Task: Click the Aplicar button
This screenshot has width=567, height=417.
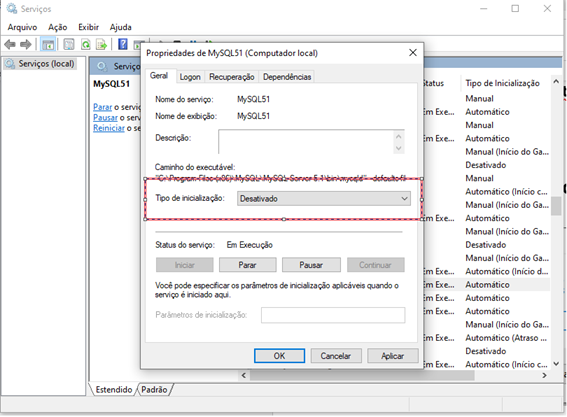Action: (x=393, y=356)
